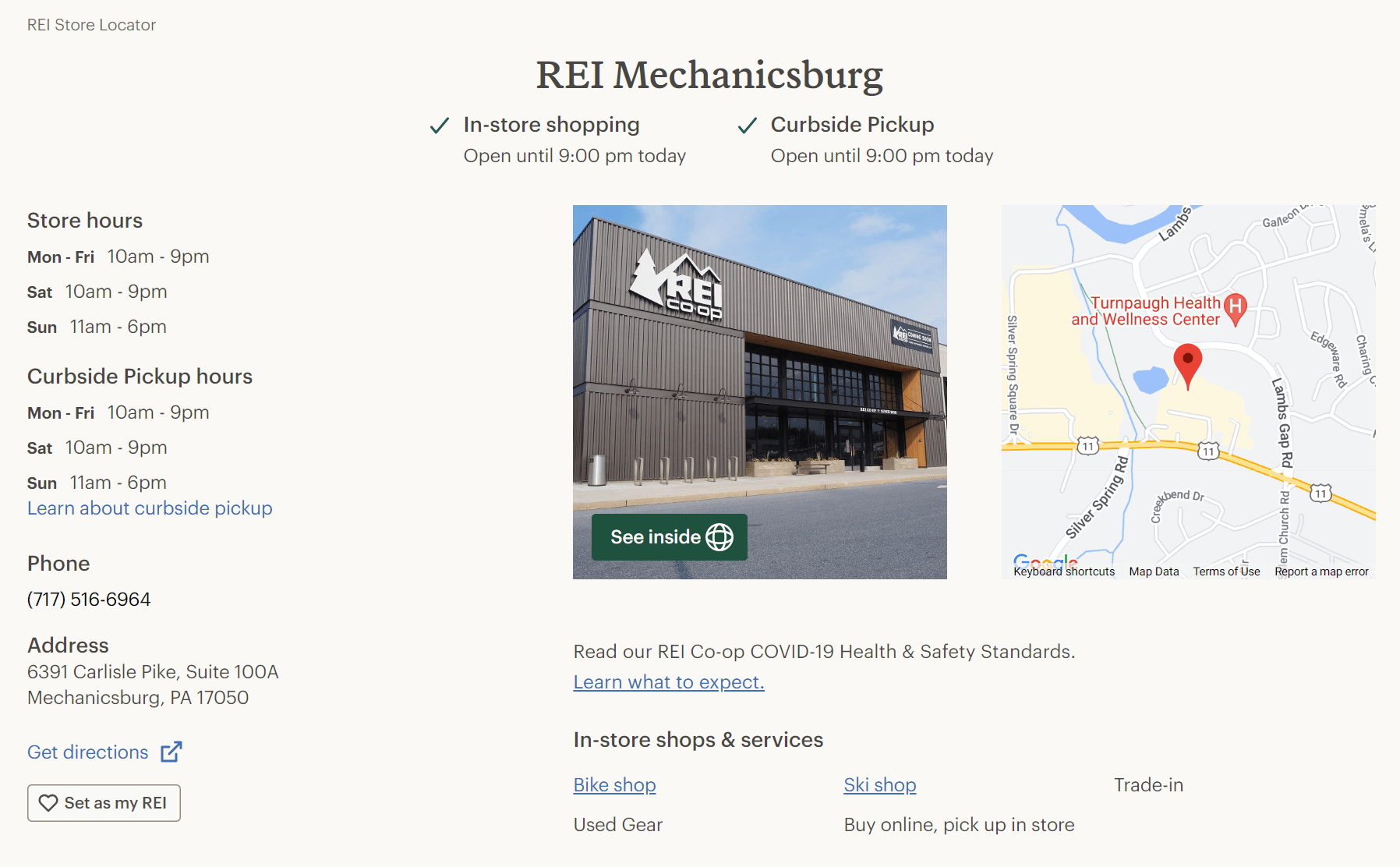Image resolution: width=1400 pixels, height=867 pixels.
Task: Click the Set as my REI button
Action: (104, 802)
